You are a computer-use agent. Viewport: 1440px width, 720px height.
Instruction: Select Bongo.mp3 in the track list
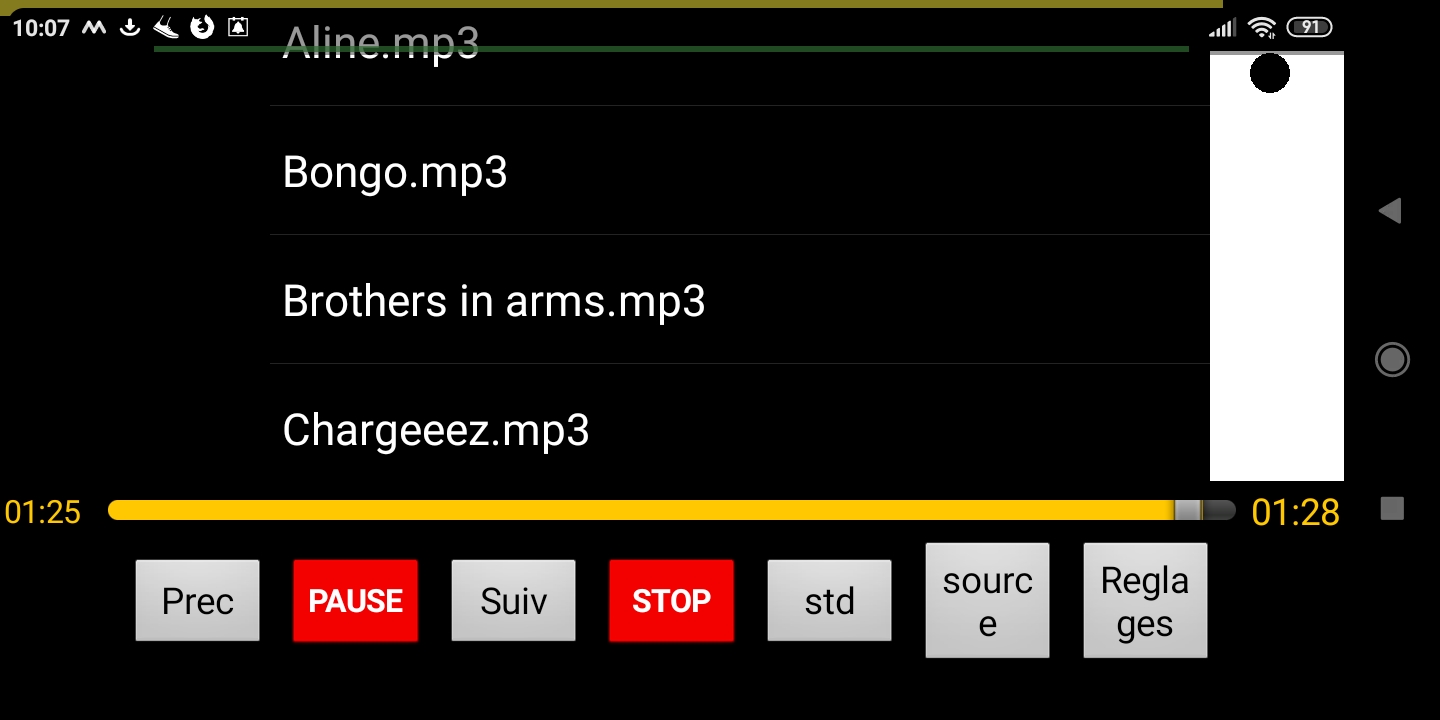pyautogui.click(x=740, y=171)
